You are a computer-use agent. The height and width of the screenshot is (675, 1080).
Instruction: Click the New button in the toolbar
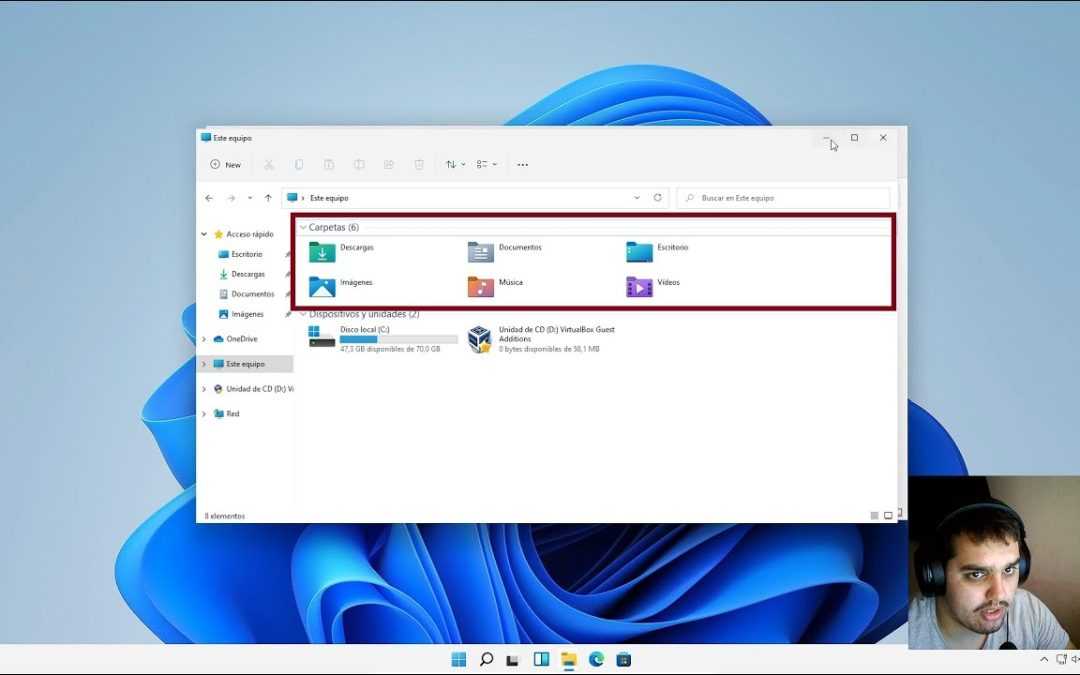(x=225, y=165)
